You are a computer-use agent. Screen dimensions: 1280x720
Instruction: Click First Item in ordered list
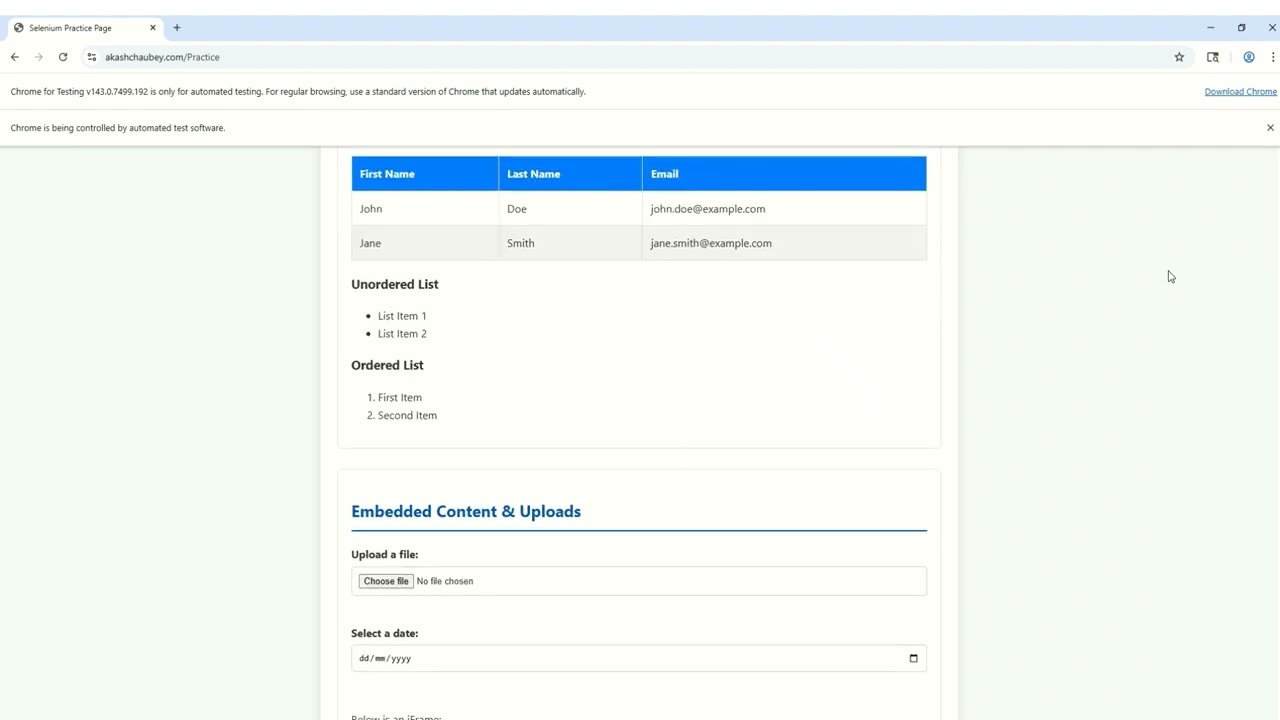click(x=400, y=398)
